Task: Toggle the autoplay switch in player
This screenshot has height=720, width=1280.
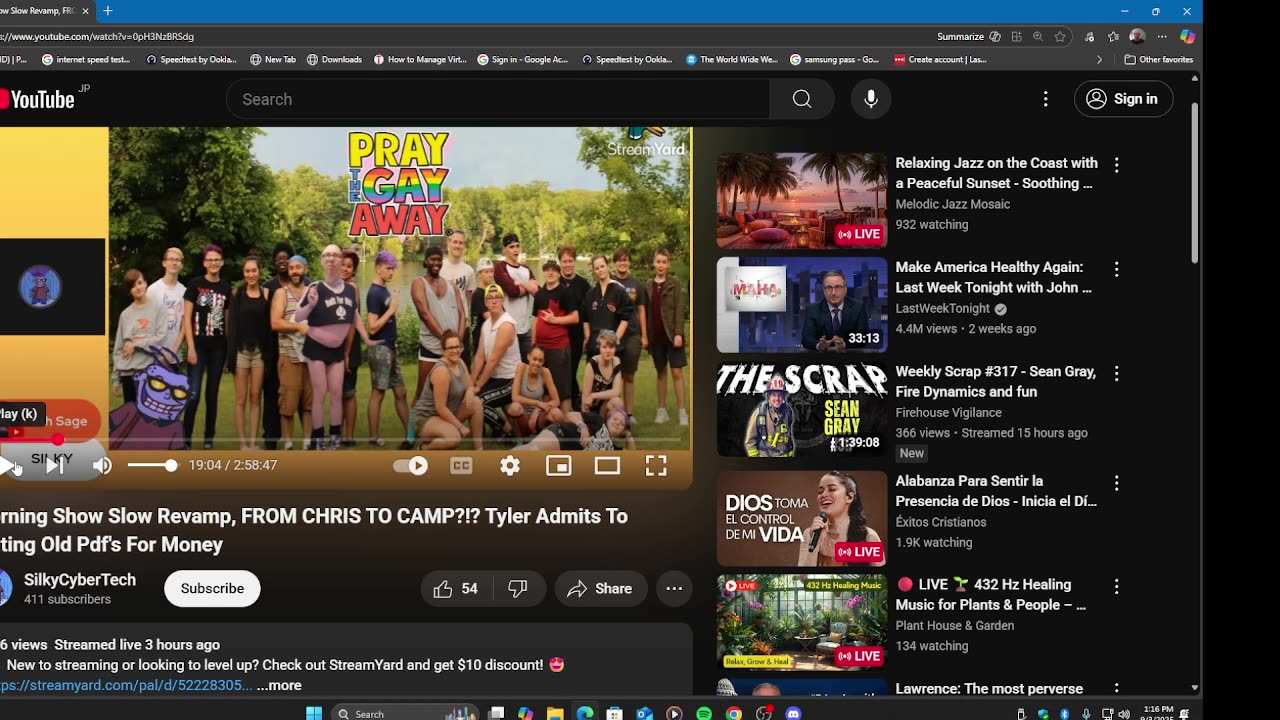Action: [x=411, y=465]
